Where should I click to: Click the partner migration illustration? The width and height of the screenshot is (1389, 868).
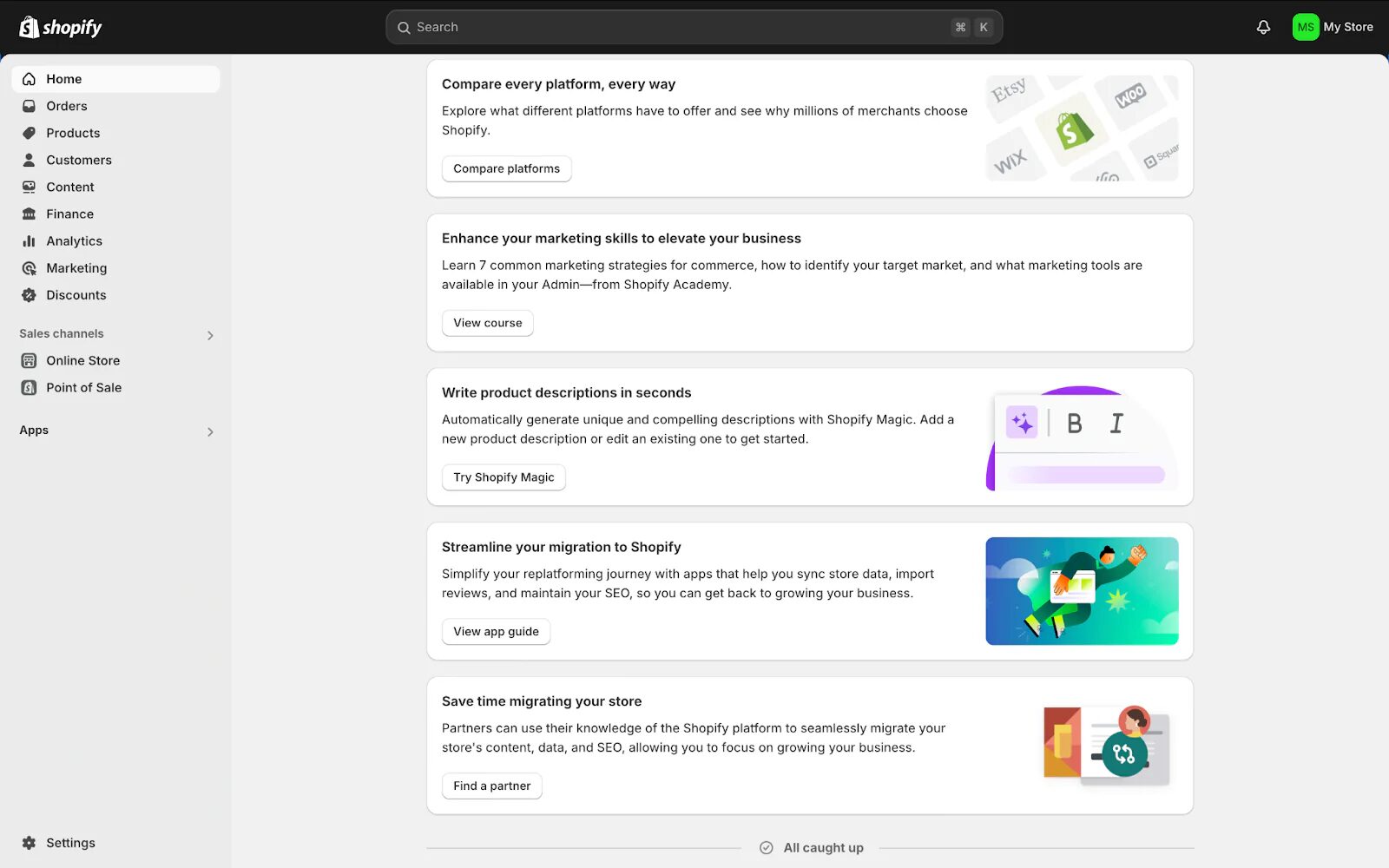tap(1107, 746)
